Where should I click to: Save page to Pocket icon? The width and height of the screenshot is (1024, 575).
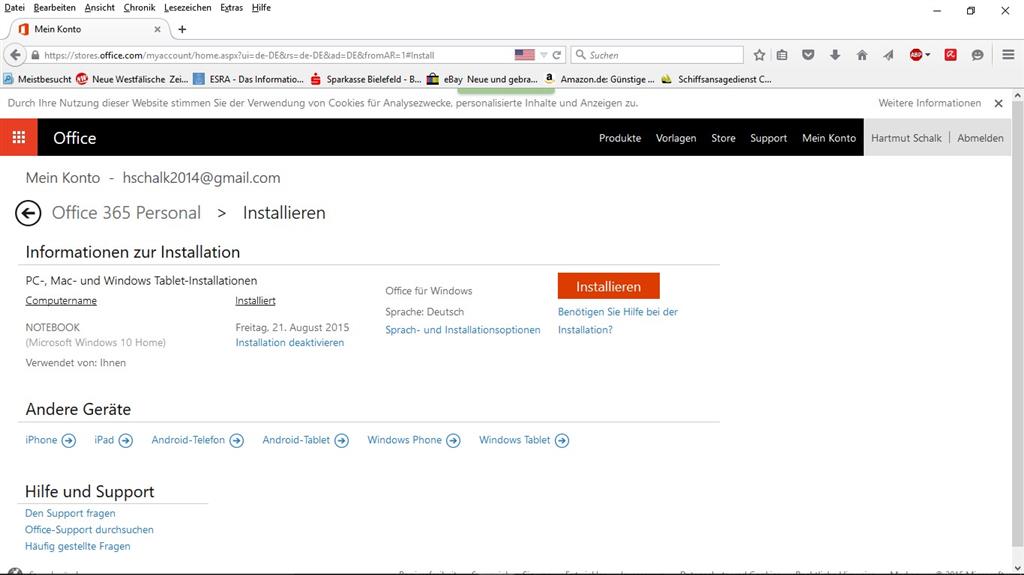(808, 56)
